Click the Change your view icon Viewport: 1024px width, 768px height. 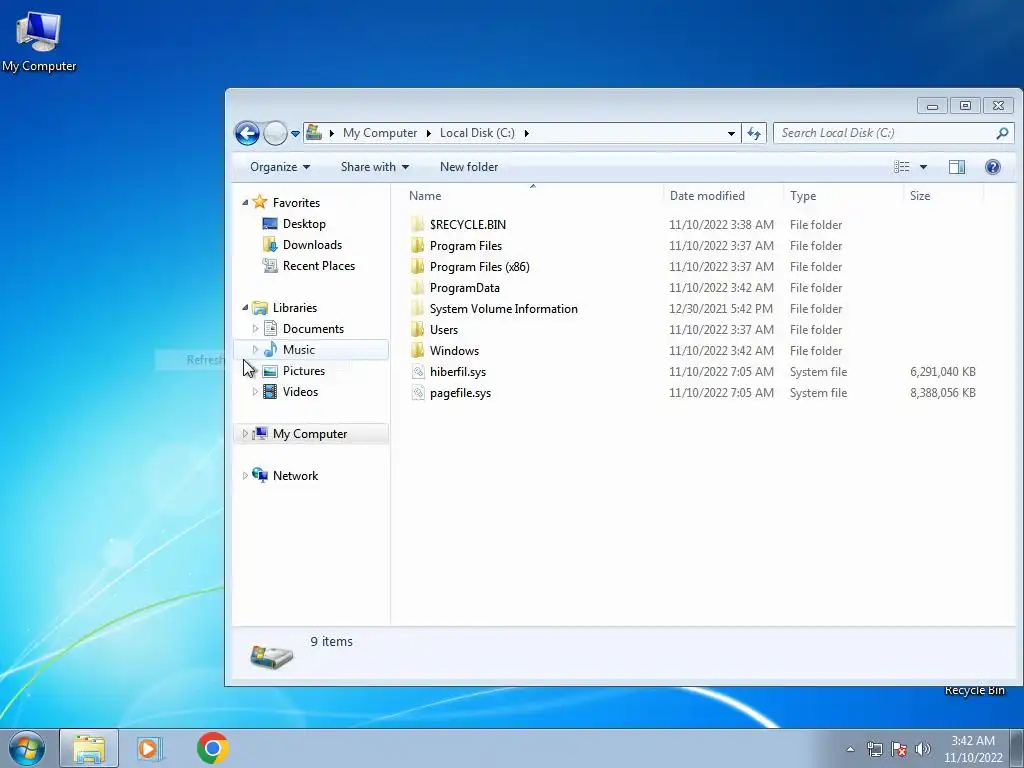click(902, 167)
